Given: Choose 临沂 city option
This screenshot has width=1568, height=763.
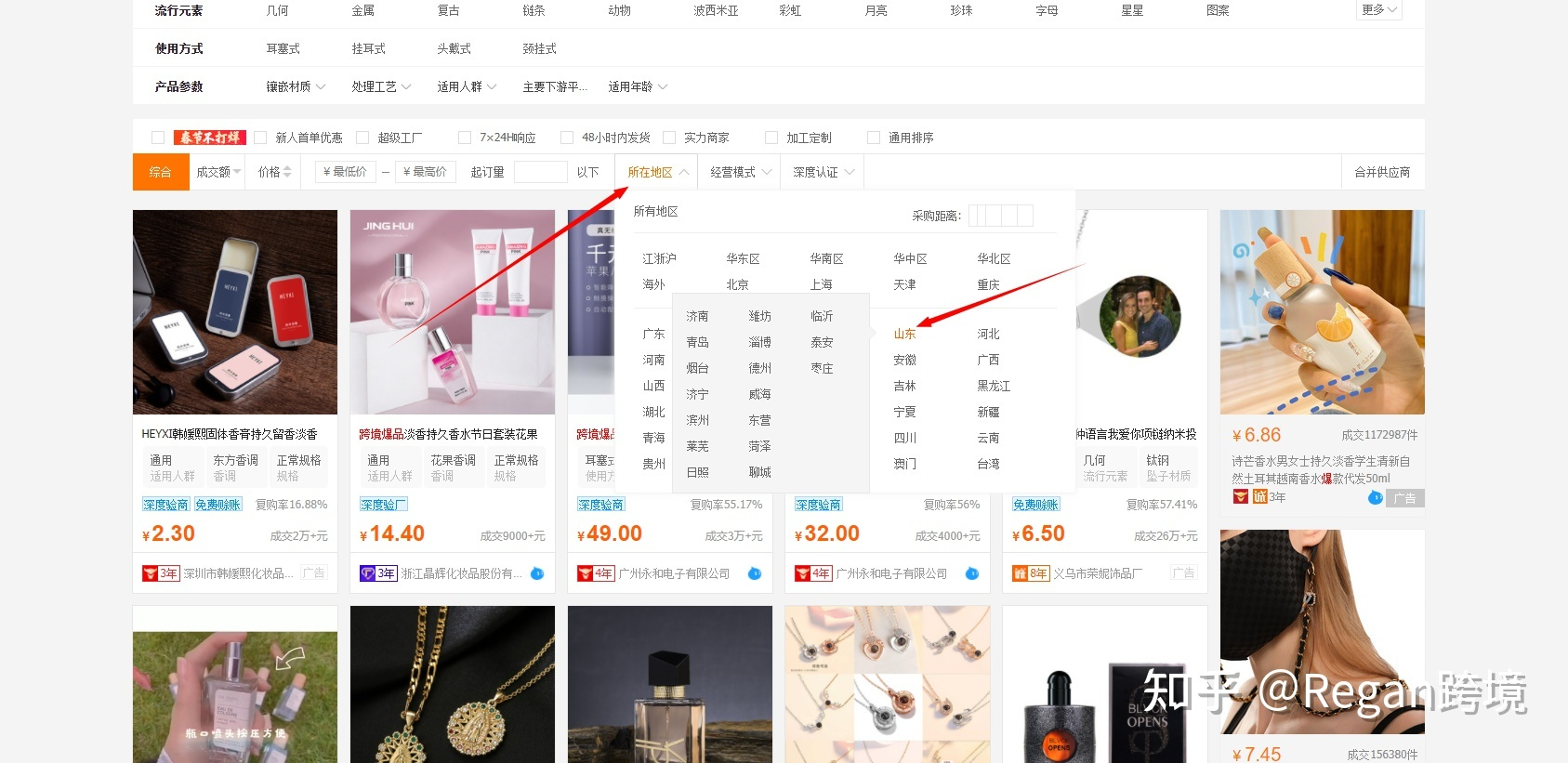Looking at the screenshot, I should coord(822,316).
